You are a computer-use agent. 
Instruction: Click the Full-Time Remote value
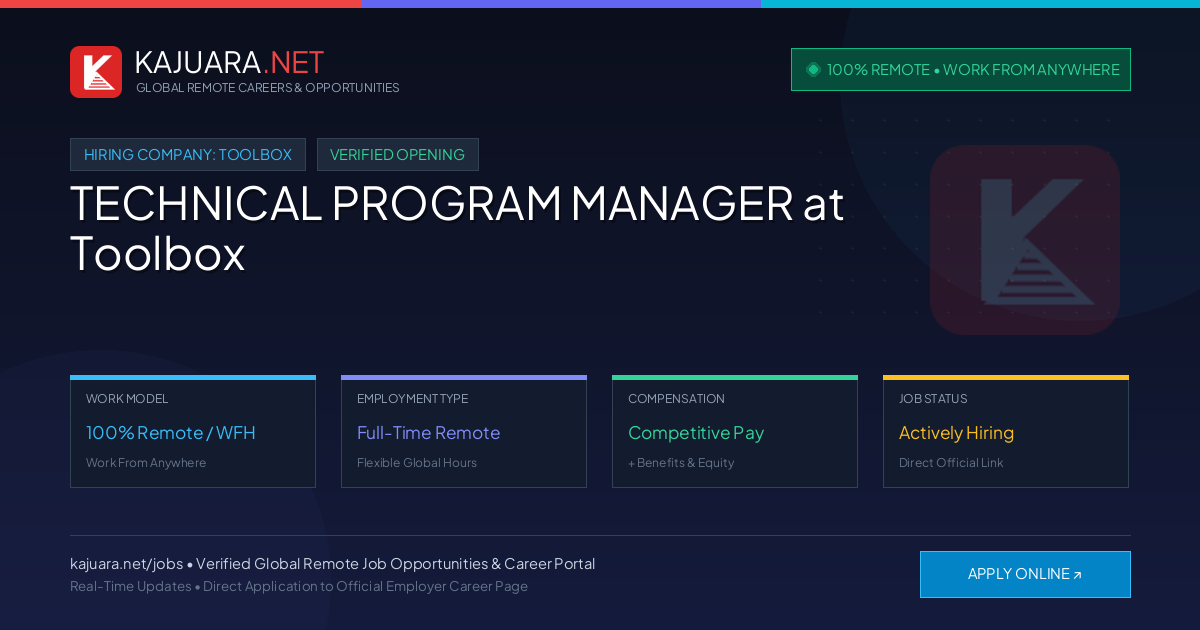point(428,433)
